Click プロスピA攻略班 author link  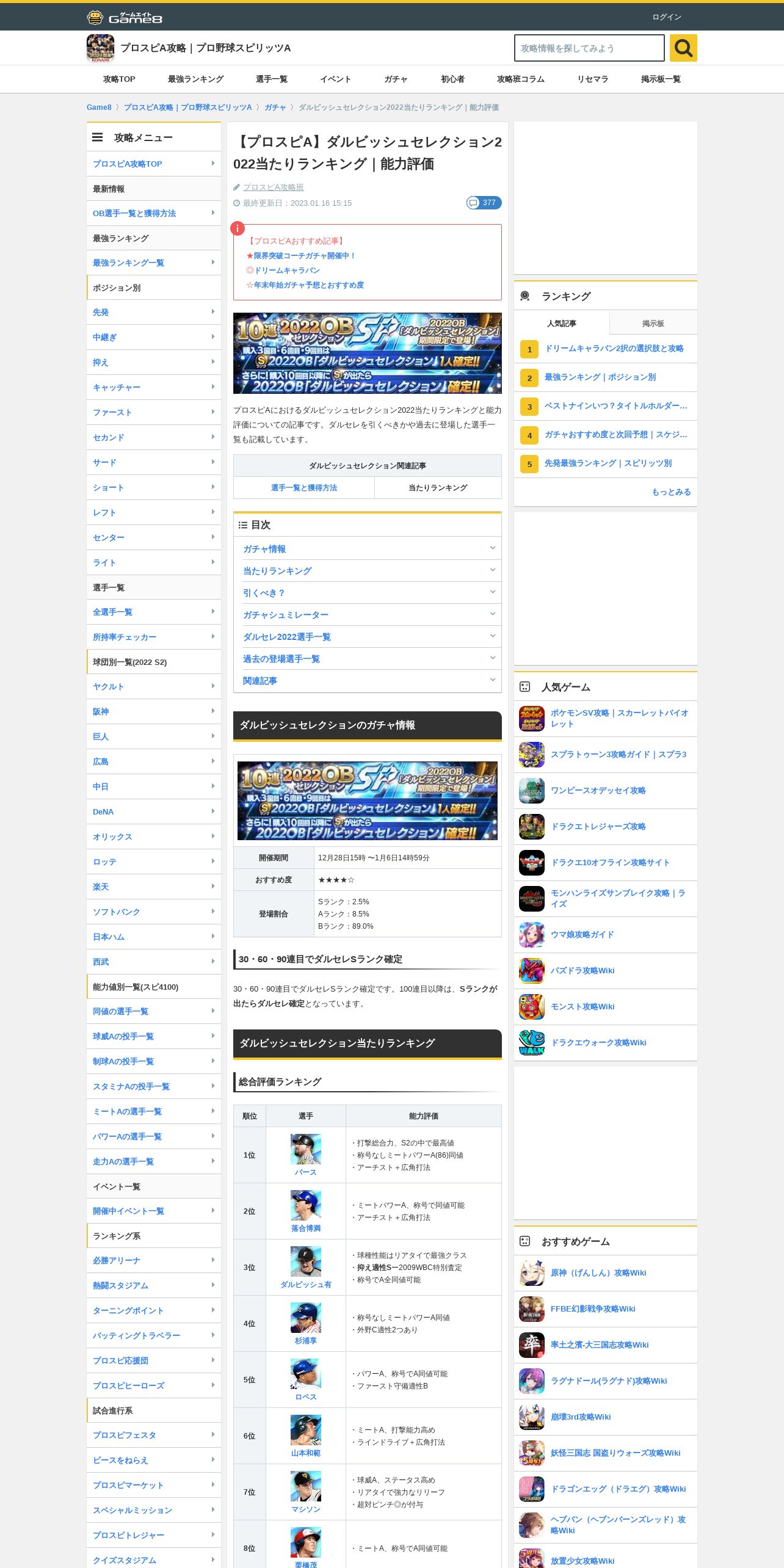point(274,187)
